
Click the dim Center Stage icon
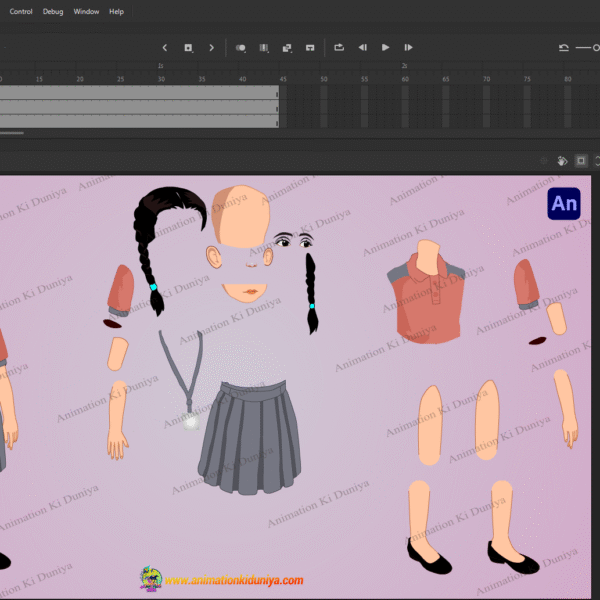[x=543, y=161]
